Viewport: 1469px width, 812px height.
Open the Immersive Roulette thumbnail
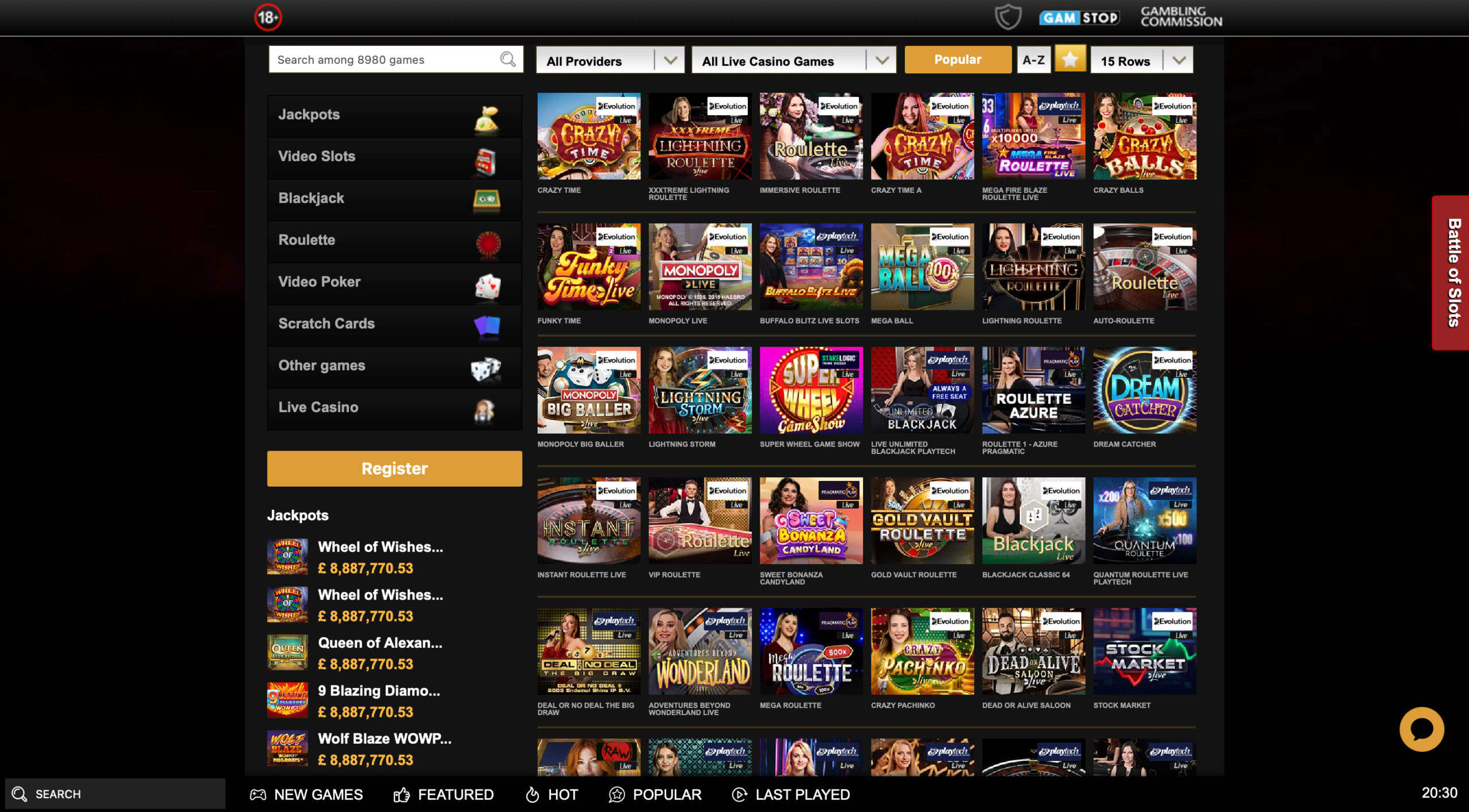point(811,137)
